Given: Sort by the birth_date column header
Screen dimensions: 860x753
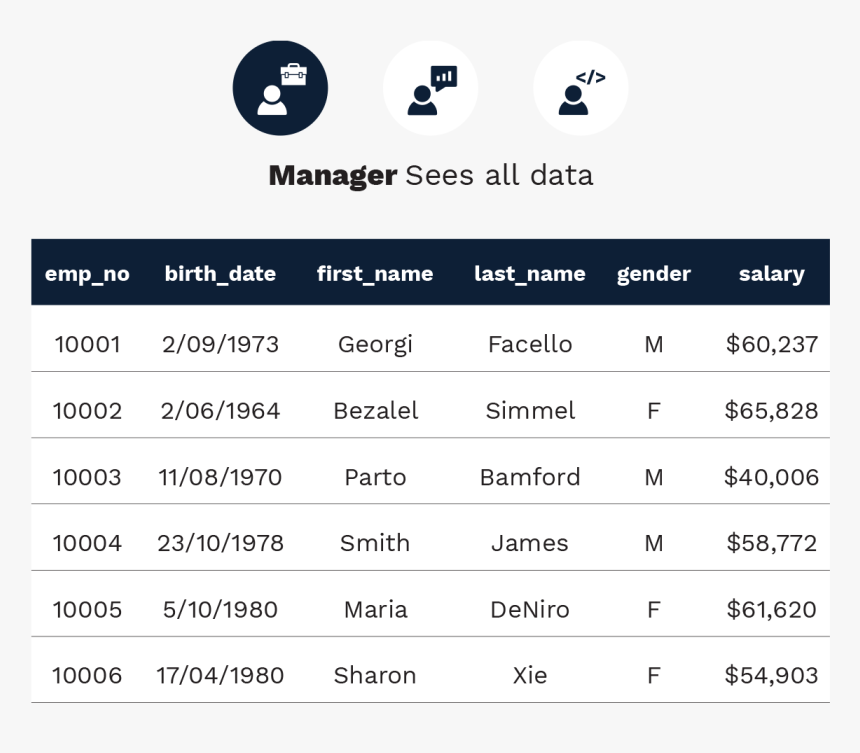Looking at the screenshot, I should [220, 273].
